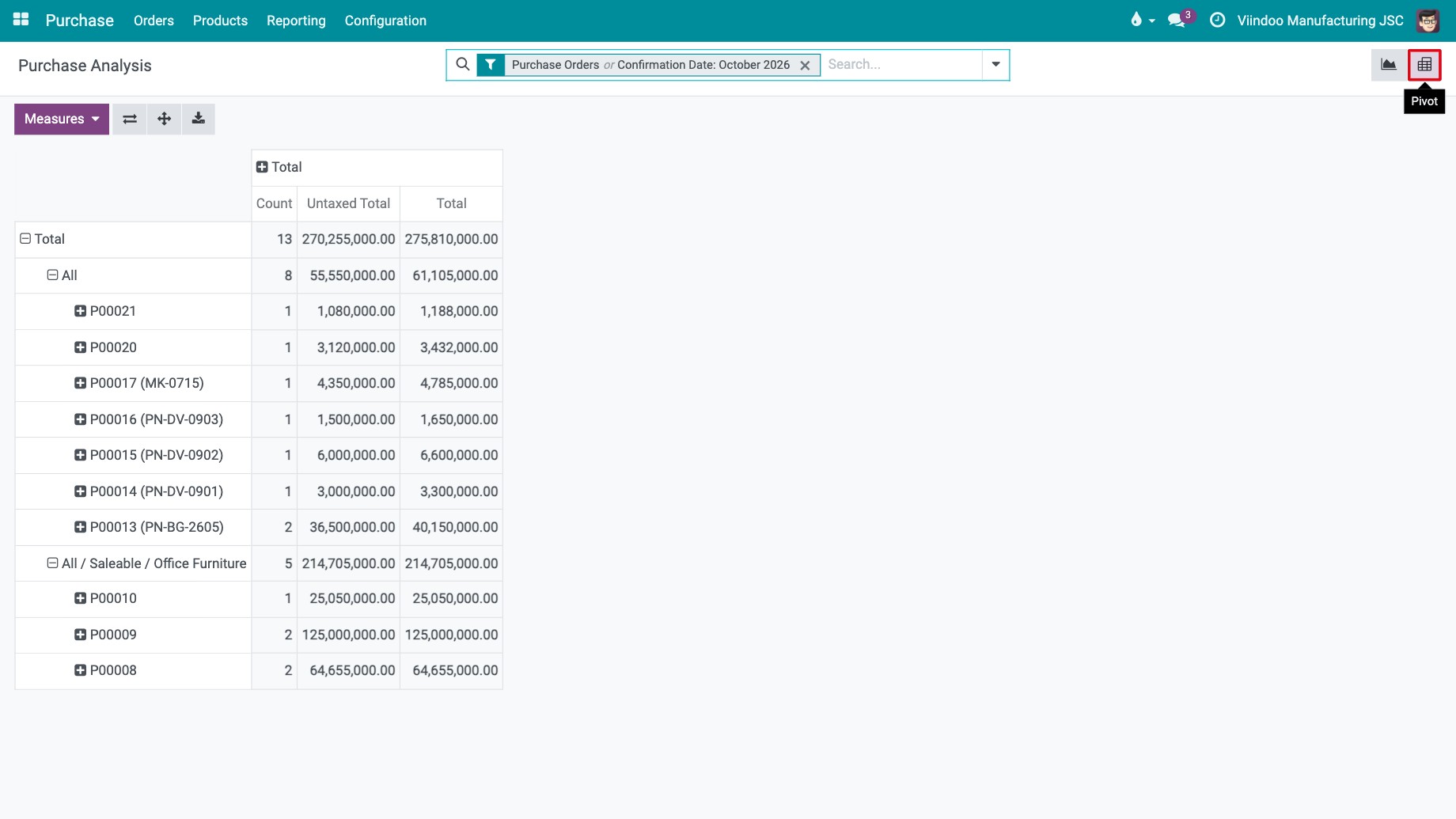The height and width of the screenshot is (819, 1456).
Task: Open the conversations message icon
Action: 1177,21
